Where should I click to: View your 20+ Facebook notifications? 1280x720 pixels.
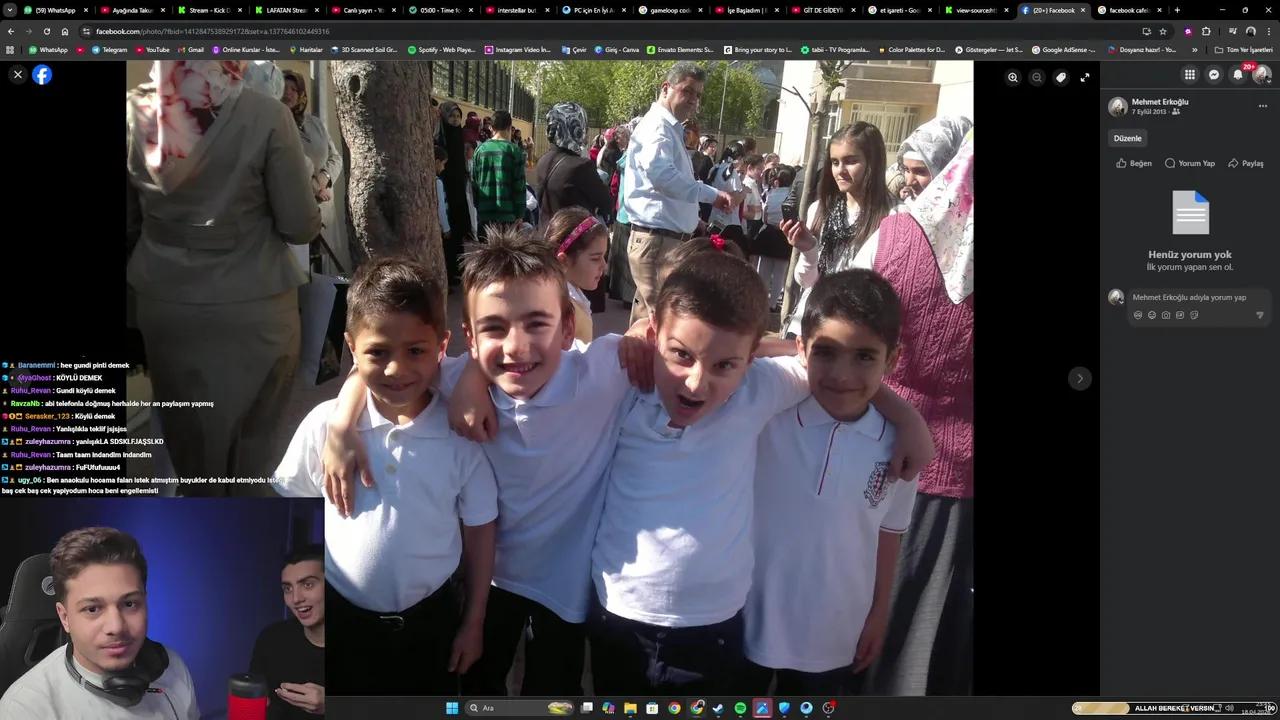click(1238, 74)
